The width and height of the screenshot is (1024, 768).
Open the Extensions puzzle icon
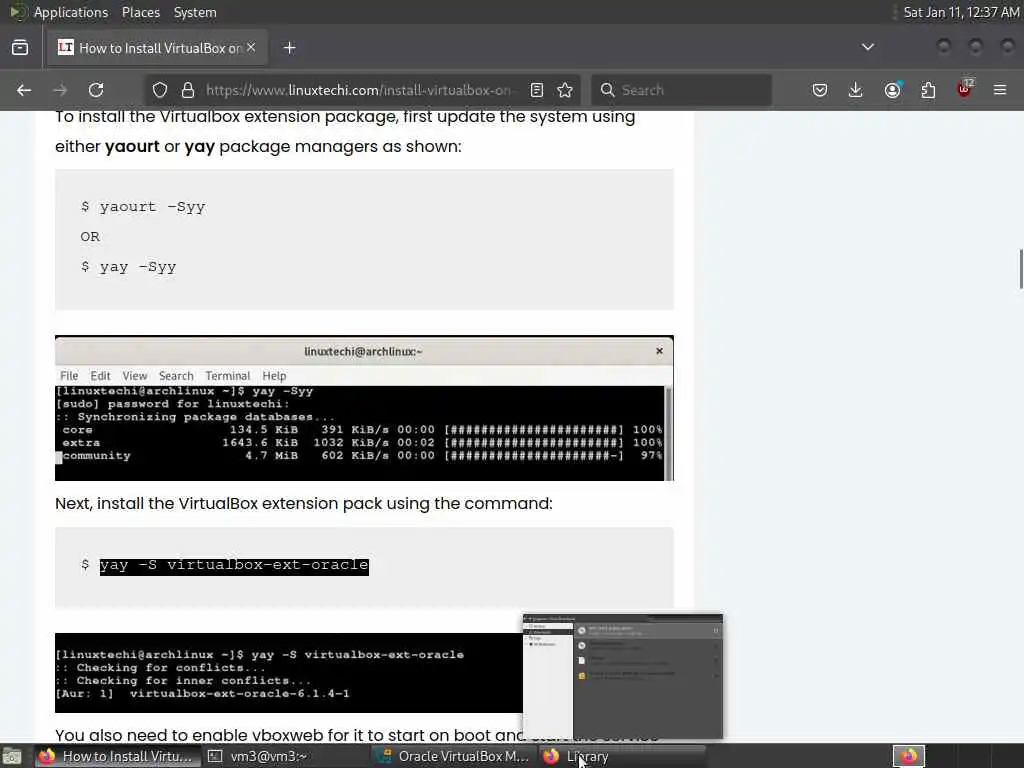[x=928, y=90]
